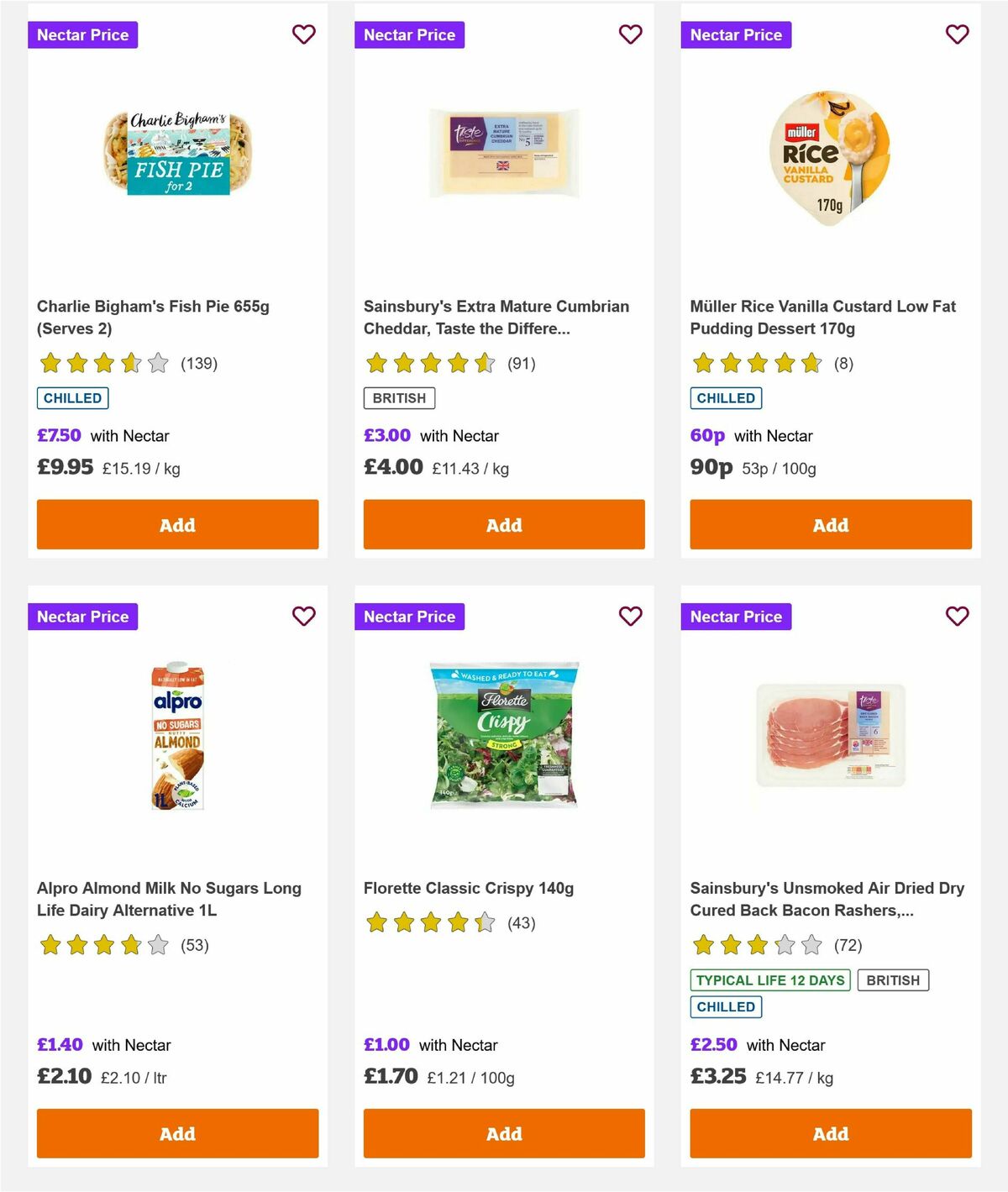Viewport: 1008px width, 1192px height.
Task: Select the Nectar Price badge on the Fish Pie
Action: click(83, 34)
